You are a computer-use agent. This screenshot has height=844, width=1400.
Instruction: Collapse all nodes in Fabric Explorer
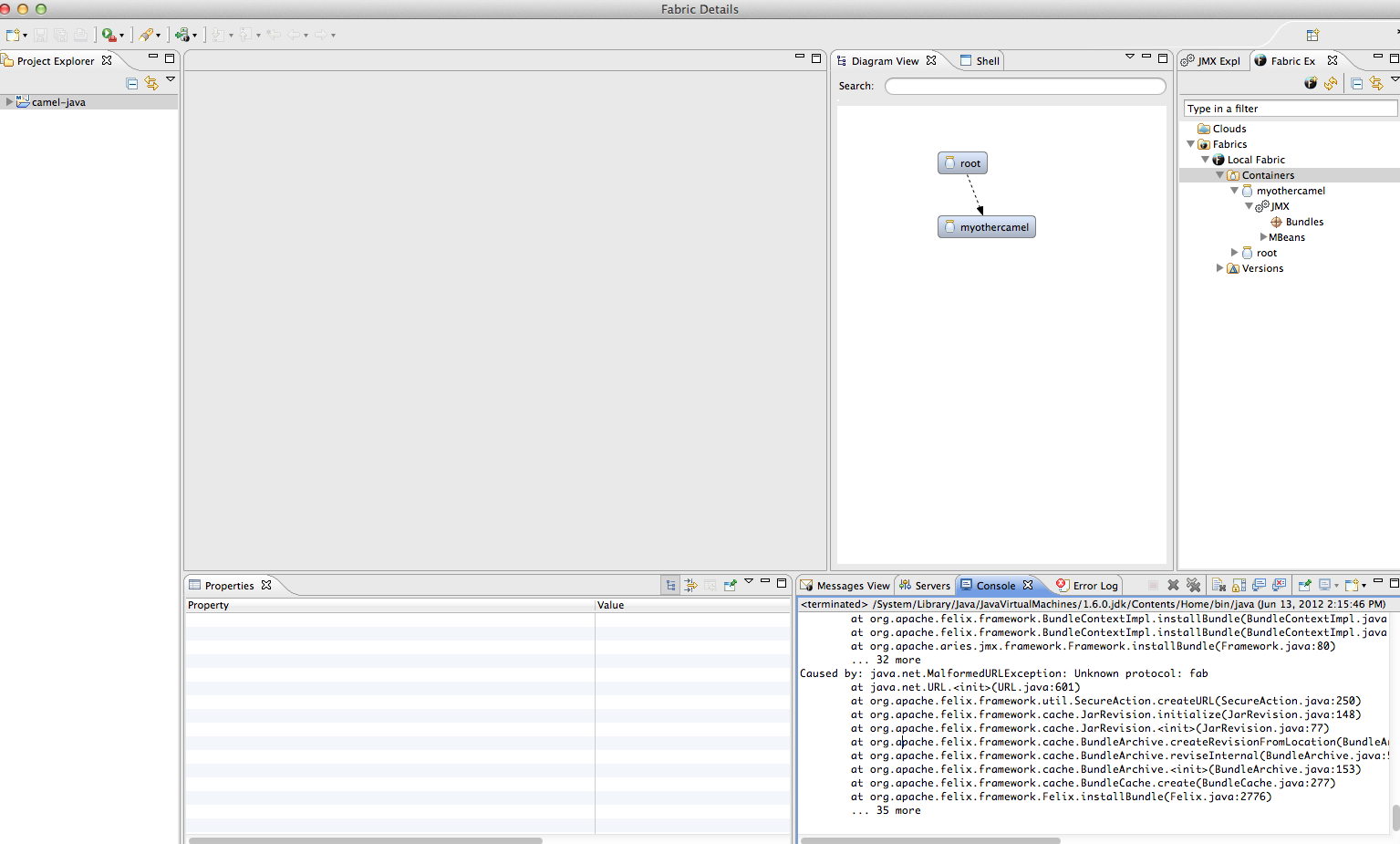pos(1357,83)
